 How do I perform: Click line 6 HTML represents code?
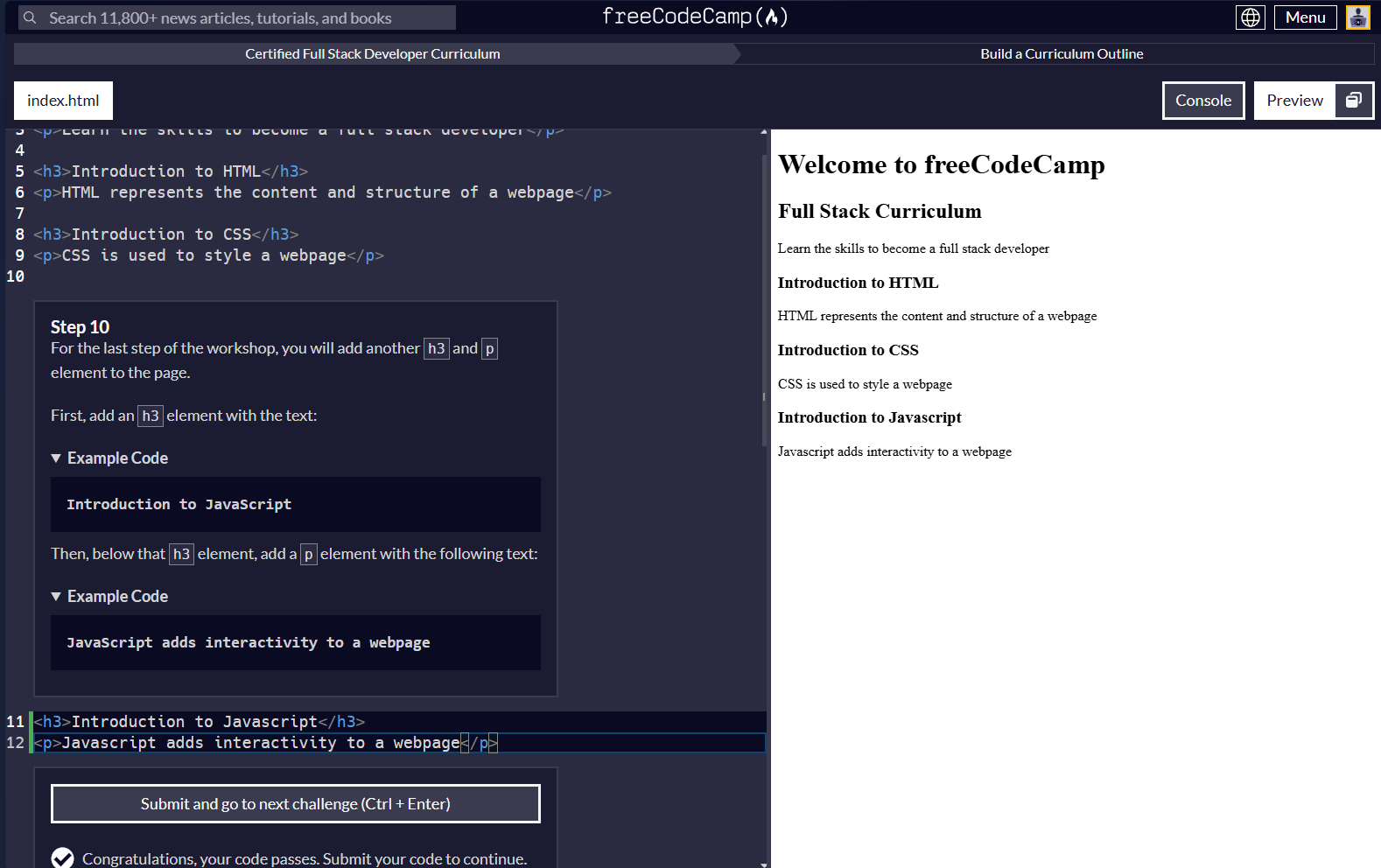pyautogui.click(x=322, y=192)
